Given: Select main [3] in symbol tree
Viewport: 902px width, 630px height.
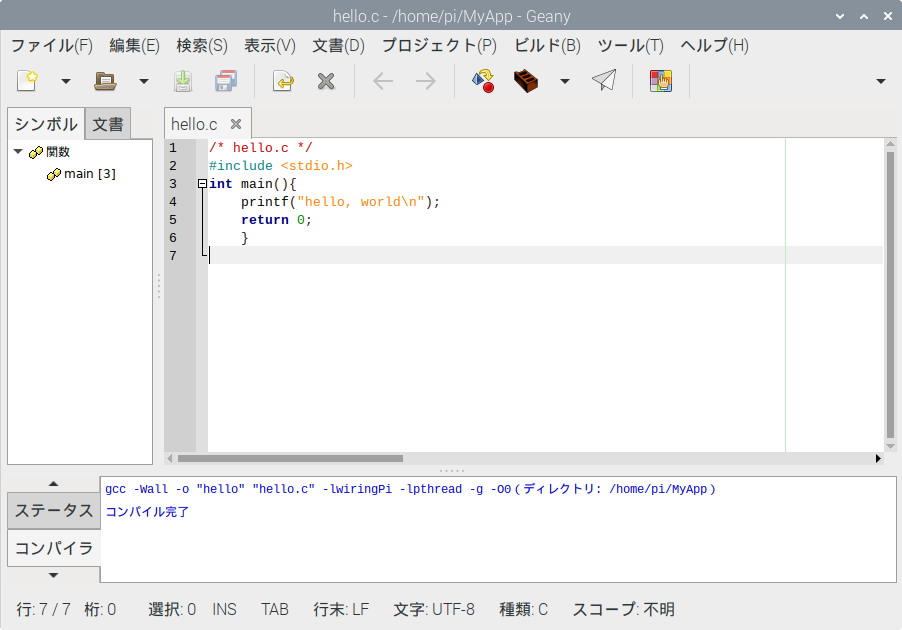Looking at the screenshot, I should [x=81, y=174].
